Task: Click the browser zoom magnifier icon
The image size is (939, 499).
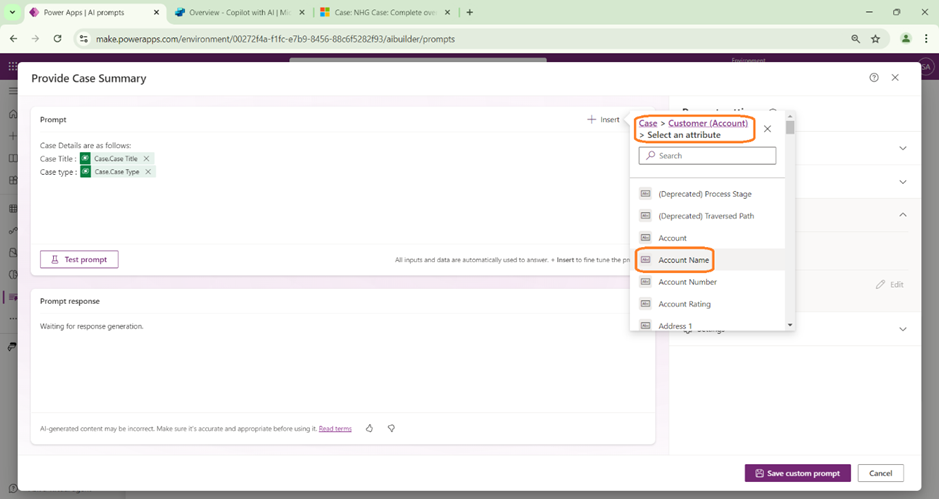Action: tap(855, 39)
